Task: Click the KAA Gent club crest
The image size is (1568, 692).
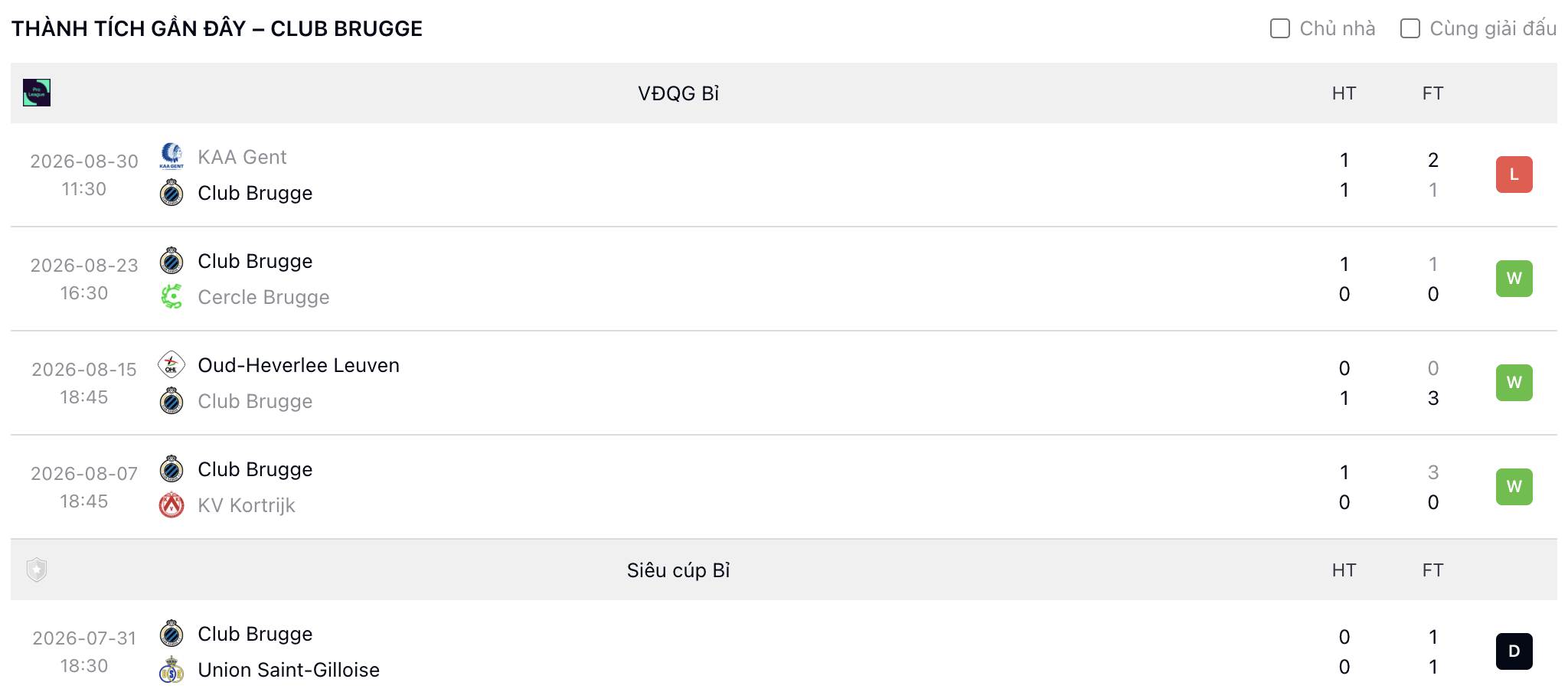Action: 171,156
